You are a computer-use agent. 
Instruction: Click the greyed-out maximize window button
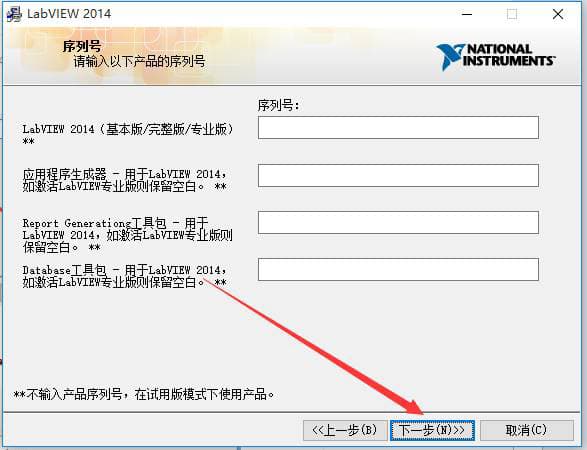(x=512, y=14)
